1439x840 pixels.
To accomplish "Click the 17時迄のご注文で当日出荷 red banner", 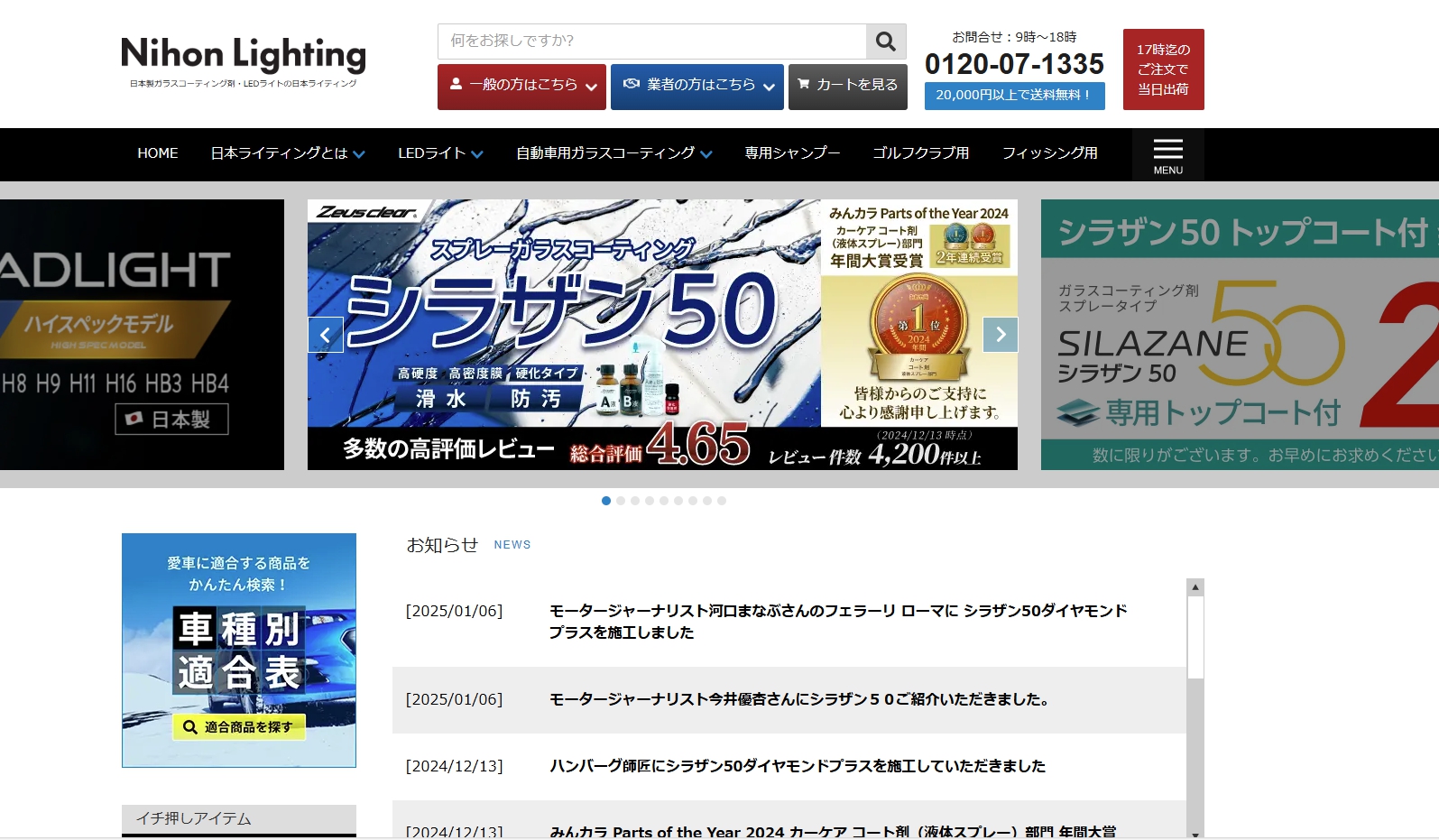I will (x=1163, y=69).
